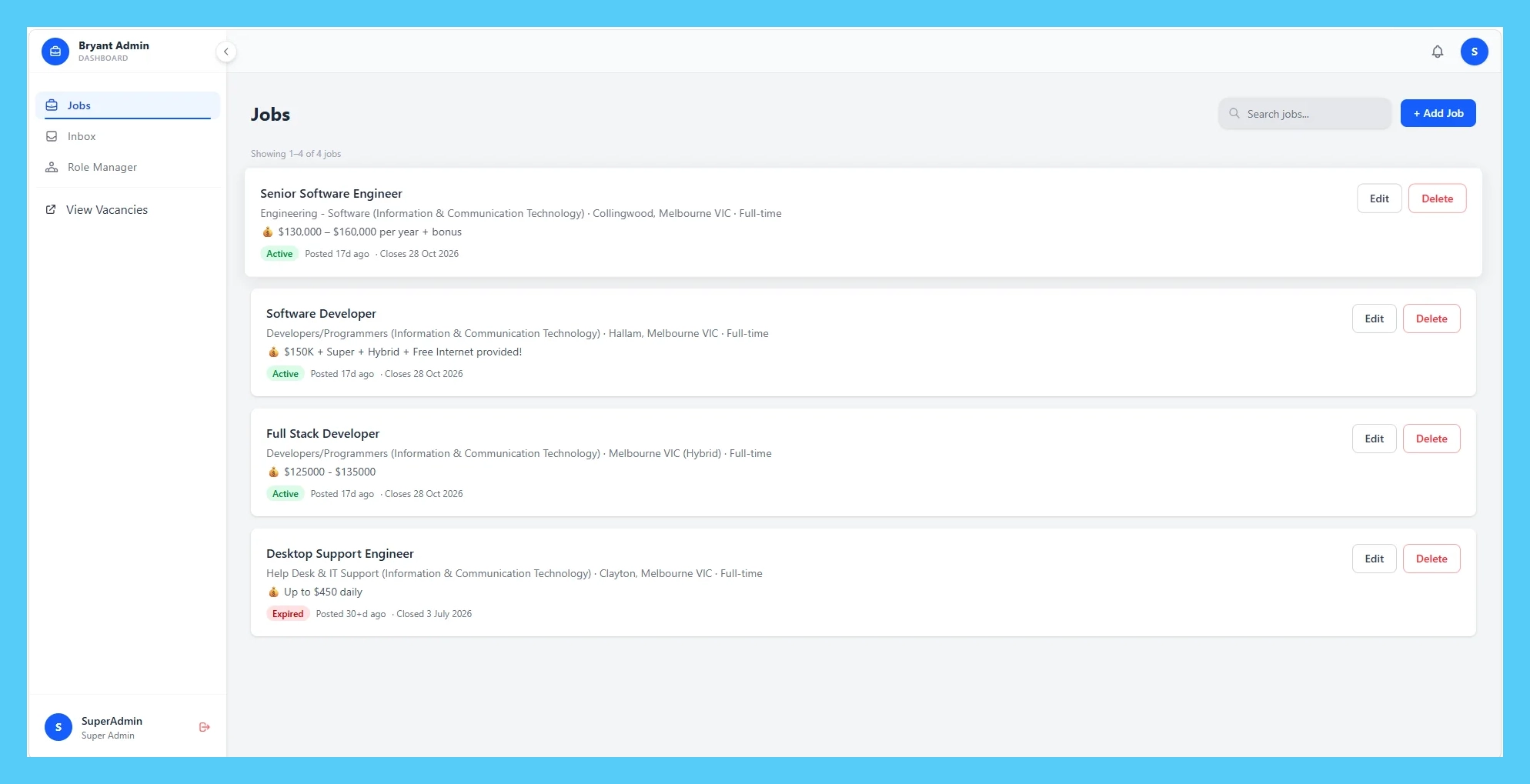Click the SuperAdmin avatar at sidebar bottom

click(x=58, y=727)
